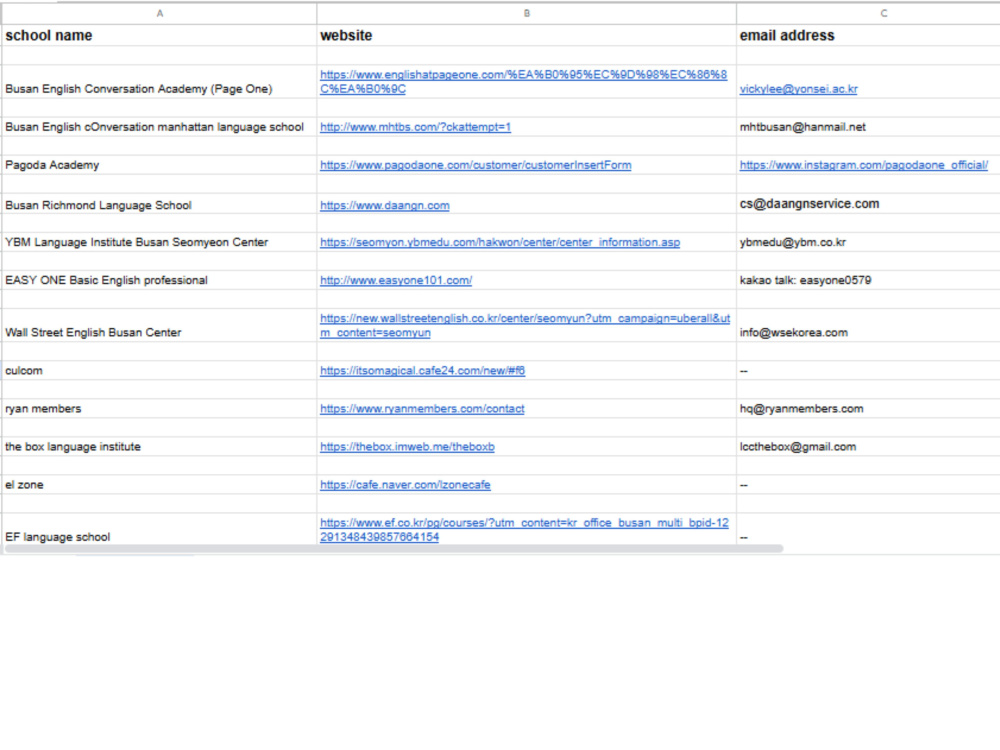Image resolution: width=1000 pixels, height=750 pixels.
Task: Select the 'el zone' cell
Action: [159, 485]
